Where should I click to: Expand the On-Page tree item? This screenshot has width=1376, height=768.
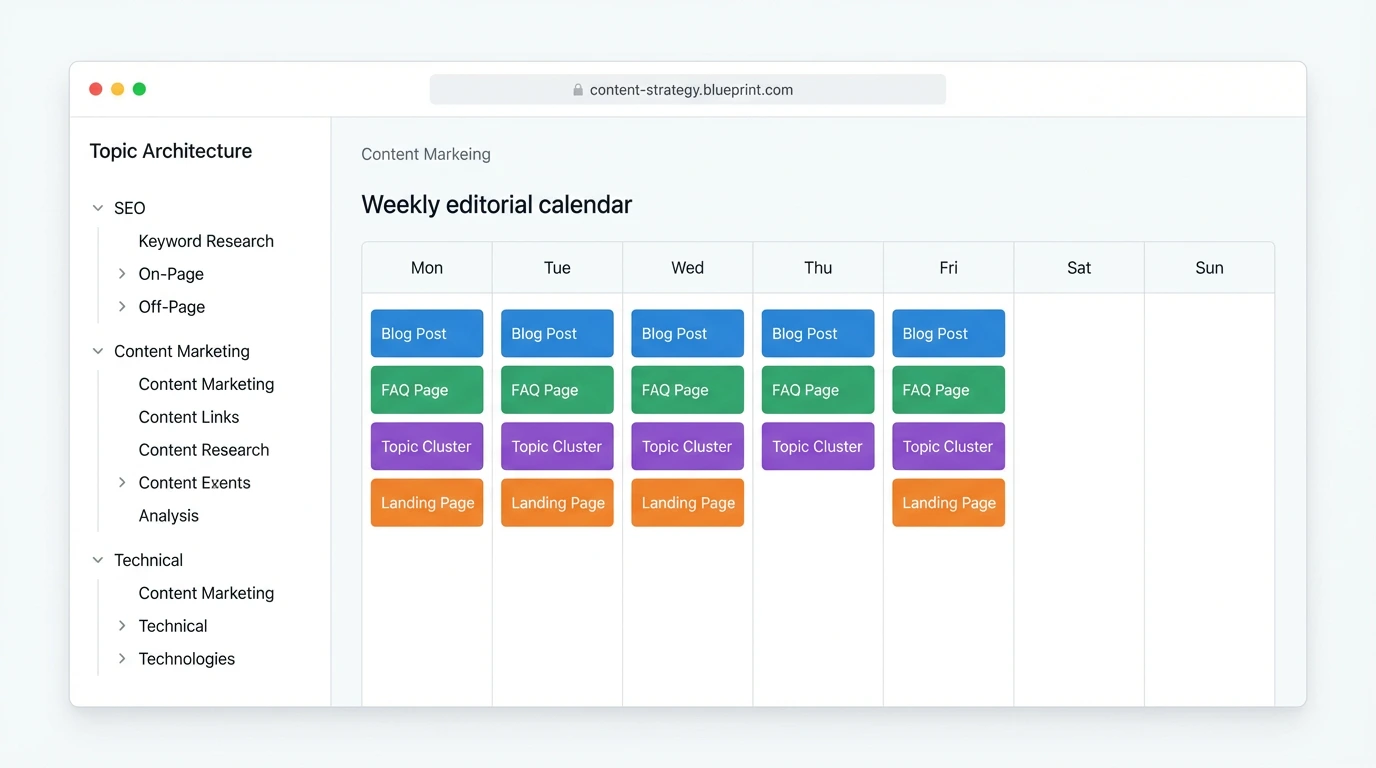[x=122, y=273]
